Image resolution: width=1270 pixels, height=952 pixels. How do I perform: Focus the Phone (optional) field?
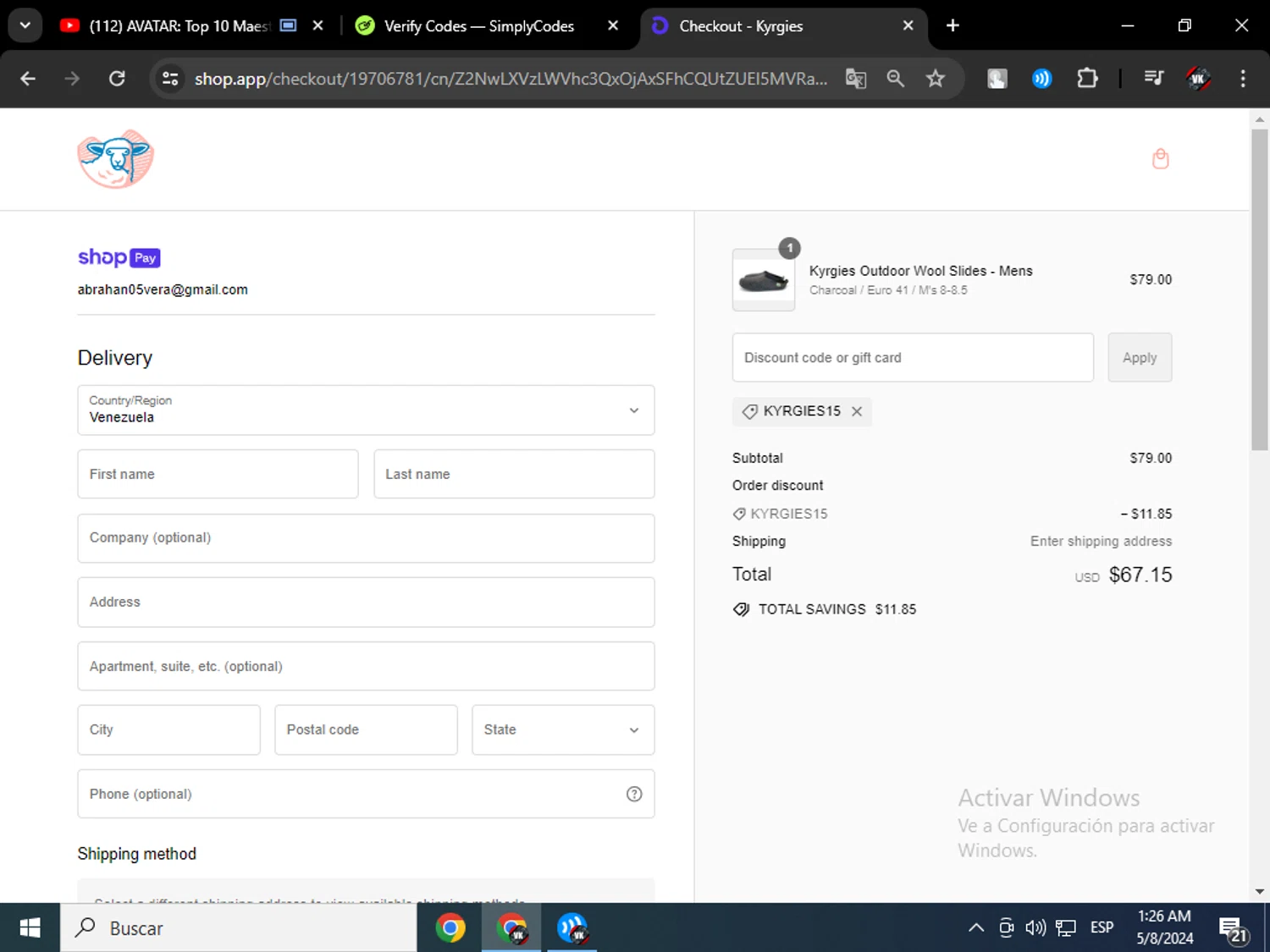tap(366, 794)
